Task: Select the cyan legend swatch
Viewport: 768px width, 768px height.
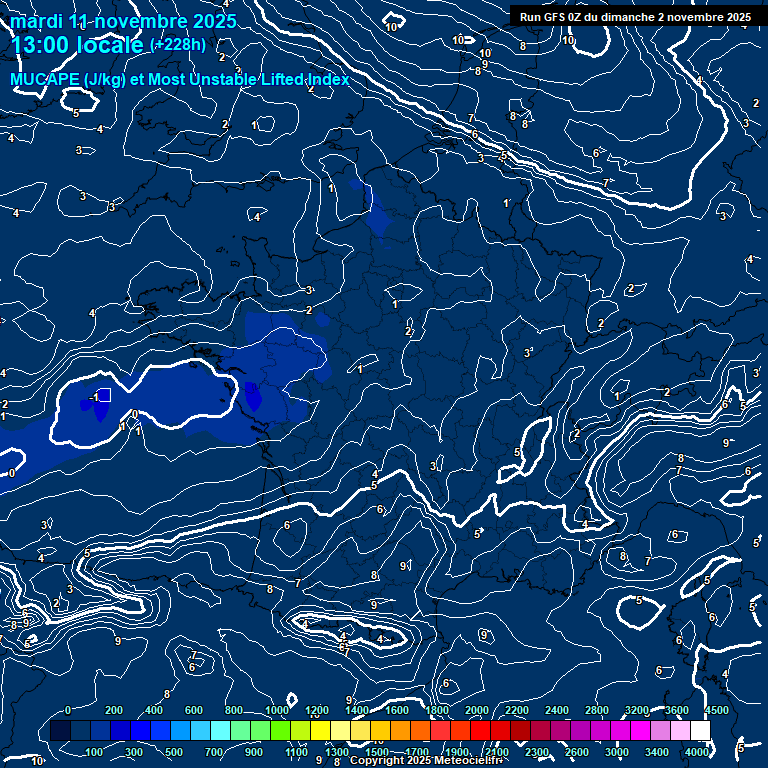Action: [x=220, y=731]
